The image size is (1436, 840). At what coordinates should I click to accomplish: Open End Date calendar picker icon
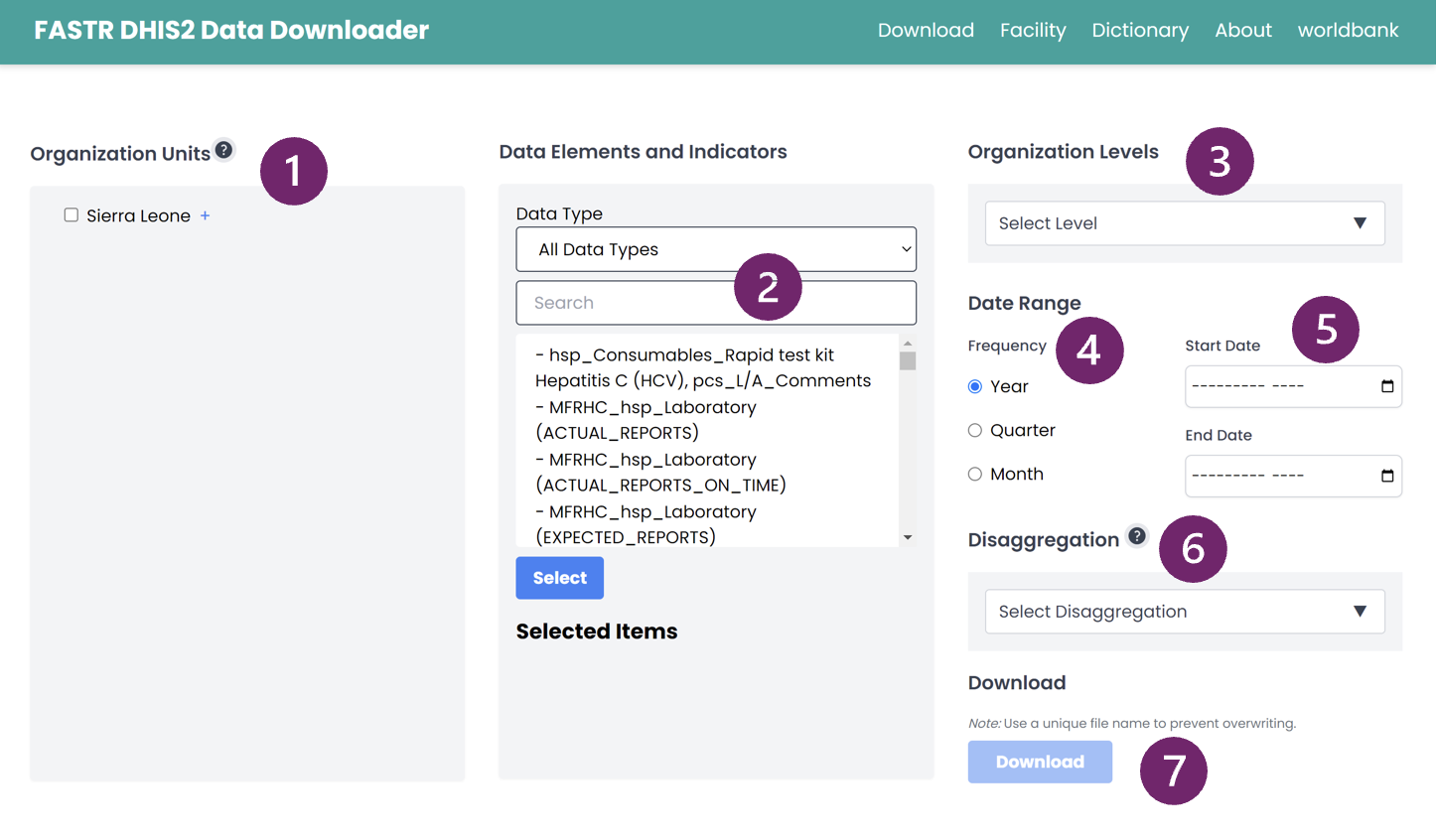(1387, 477)
